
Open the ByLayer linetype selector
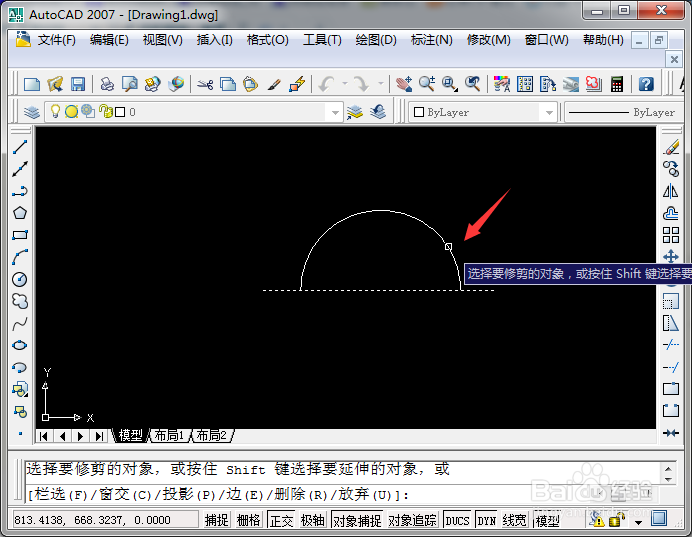624,113
